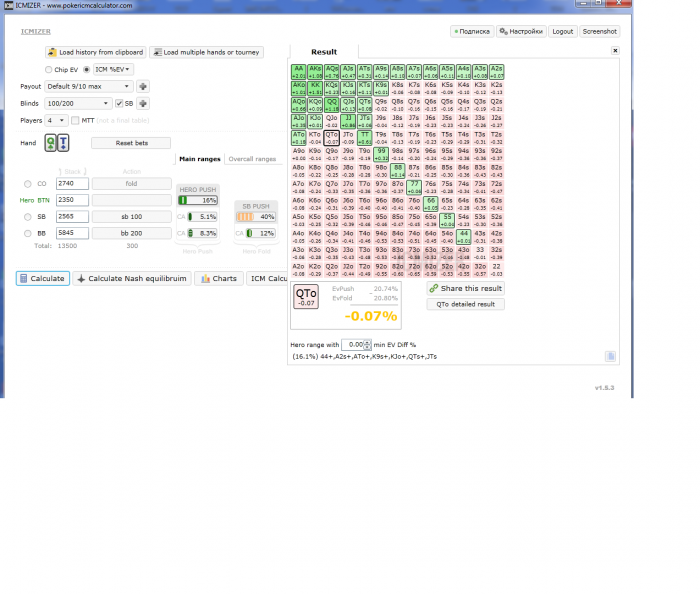Open the ICM %EV dropdown
Viewport: 700px width, 594px height.
pyautogui.click(x=113, y=70)
